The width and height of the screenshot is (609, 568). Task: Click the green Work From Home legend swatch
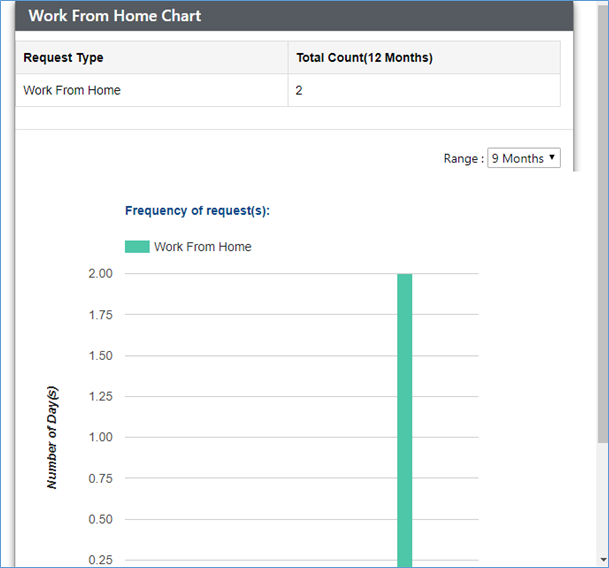137,247
